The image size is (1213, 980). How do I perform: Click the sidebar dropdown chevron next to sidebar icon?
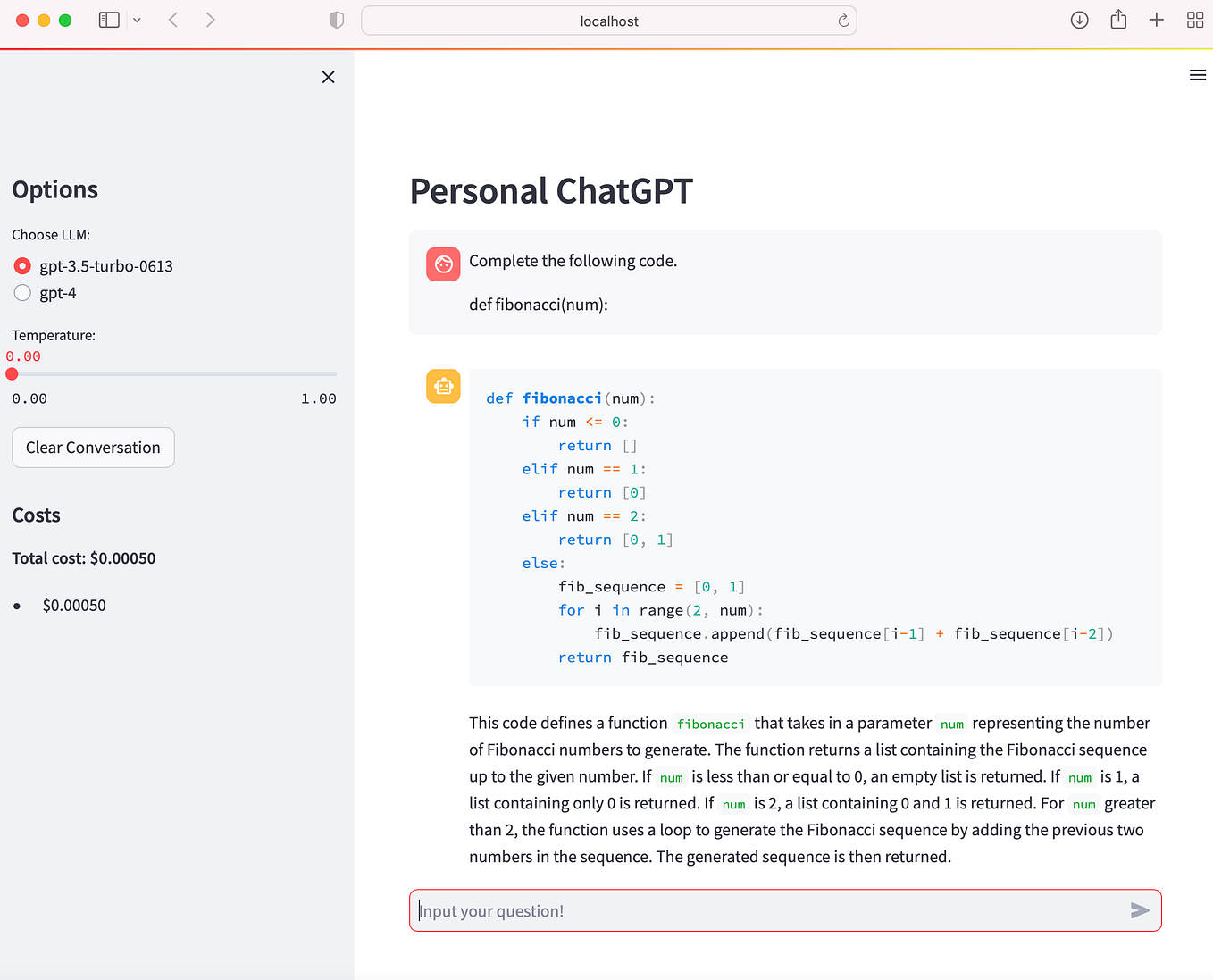[137, 19]
